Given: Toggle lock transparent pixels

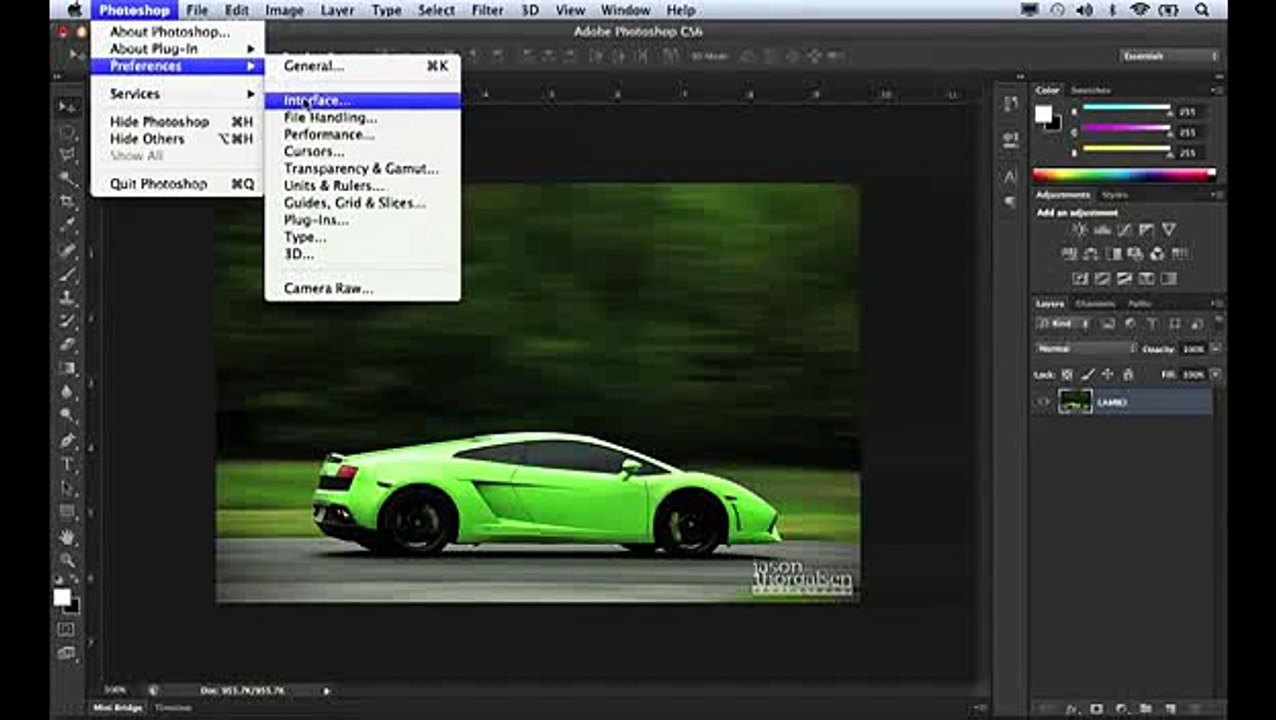Looking at the screenshot, I should [1067, 374].
